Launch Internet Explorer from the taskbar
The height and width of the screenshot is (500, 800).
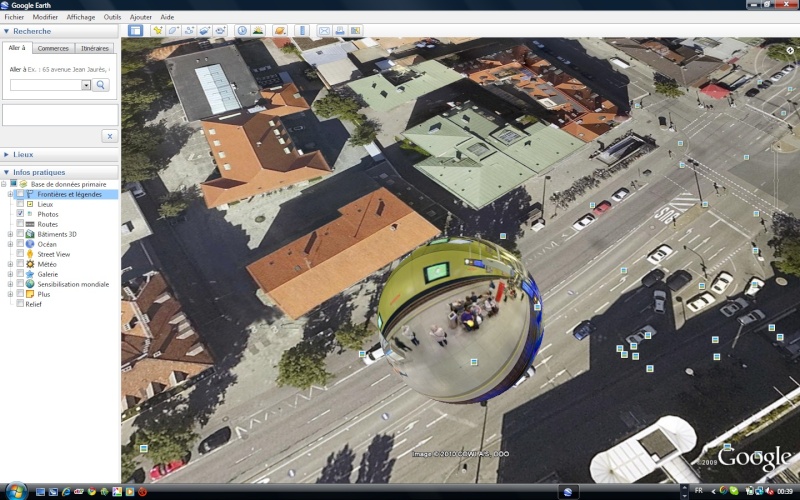pos(66,492)
